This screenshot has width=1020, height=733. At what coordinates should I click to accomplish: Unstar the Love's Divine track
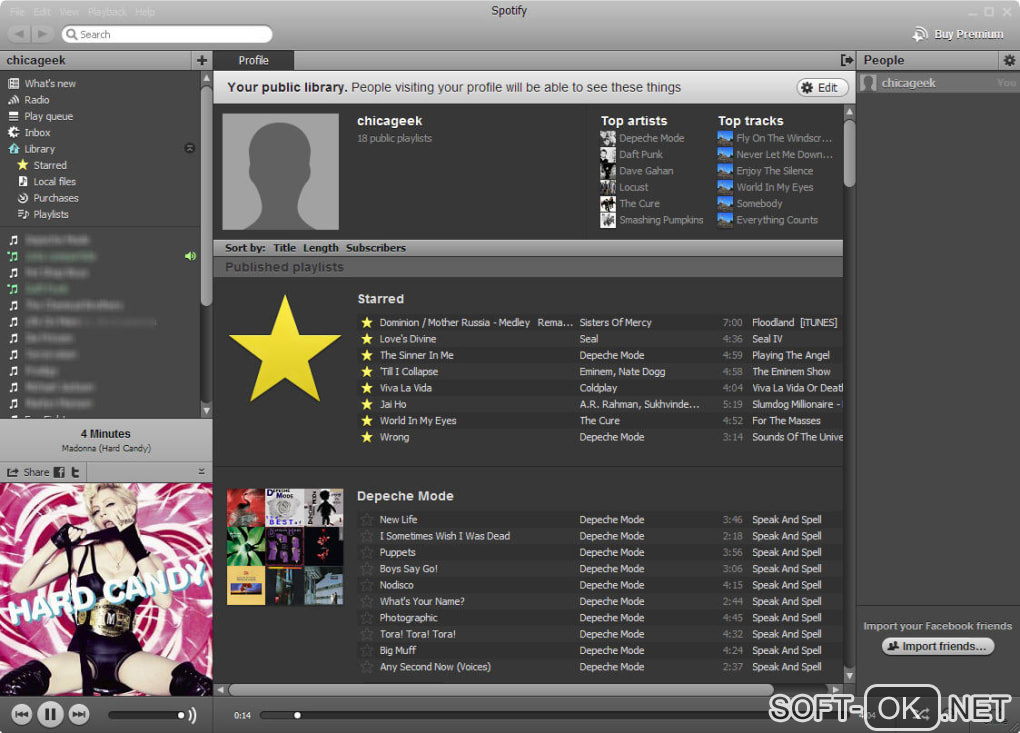pyautogui.click(x=367, y=339)
